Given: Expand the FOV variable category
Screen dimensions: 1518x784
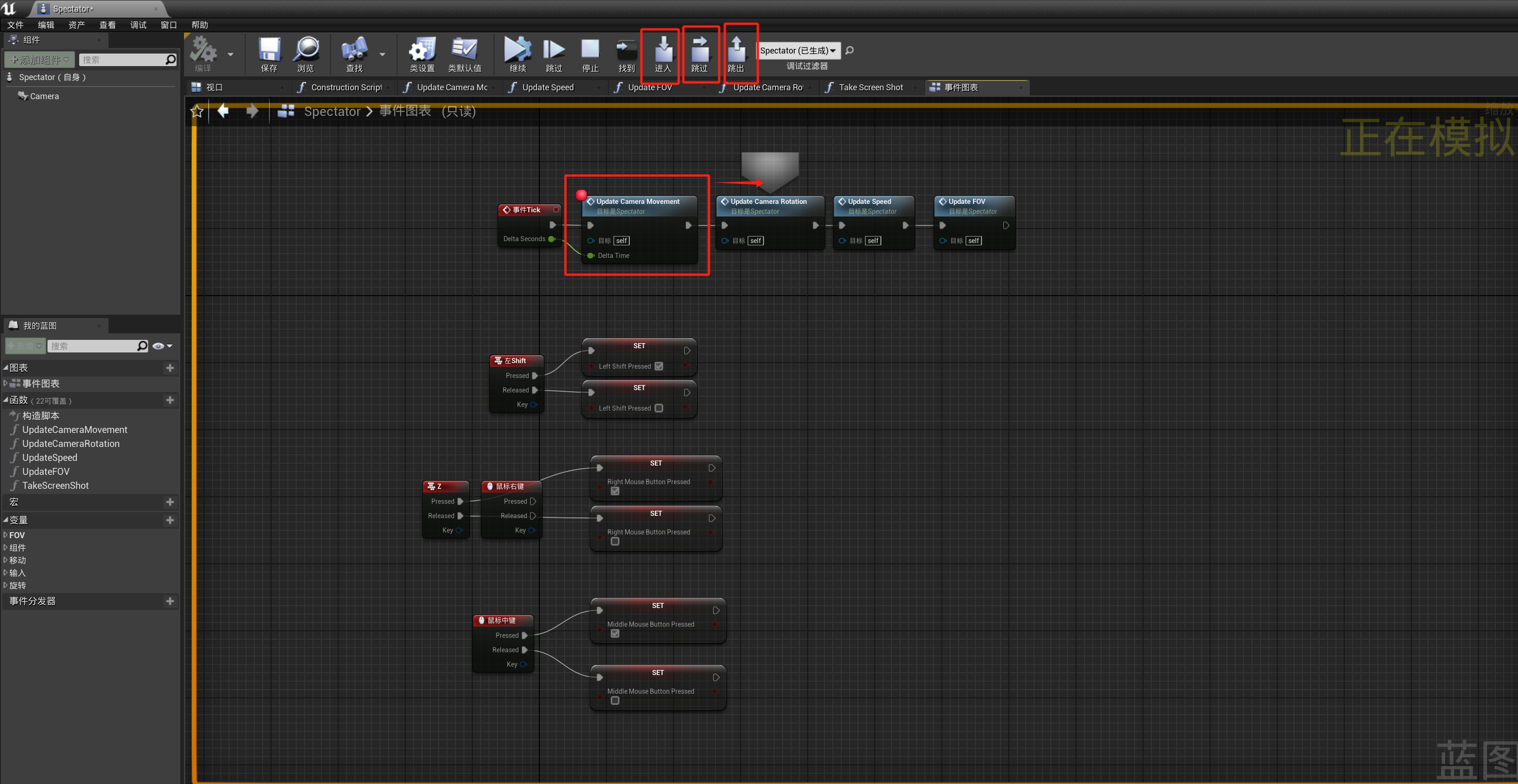Looking at the screenshot, I should click(6, 535).
